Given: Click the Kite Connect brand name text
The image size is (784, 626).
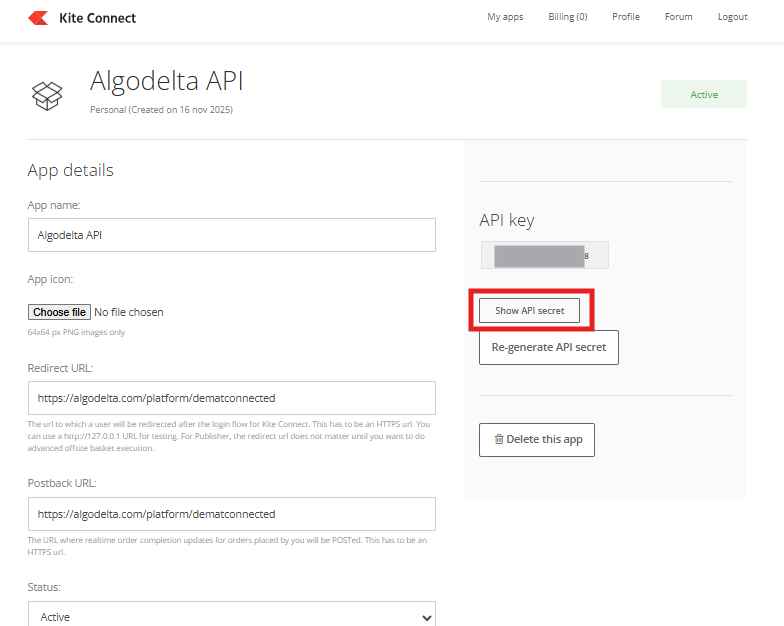Looking at the screenshot, I should click(x=98, y=18).
